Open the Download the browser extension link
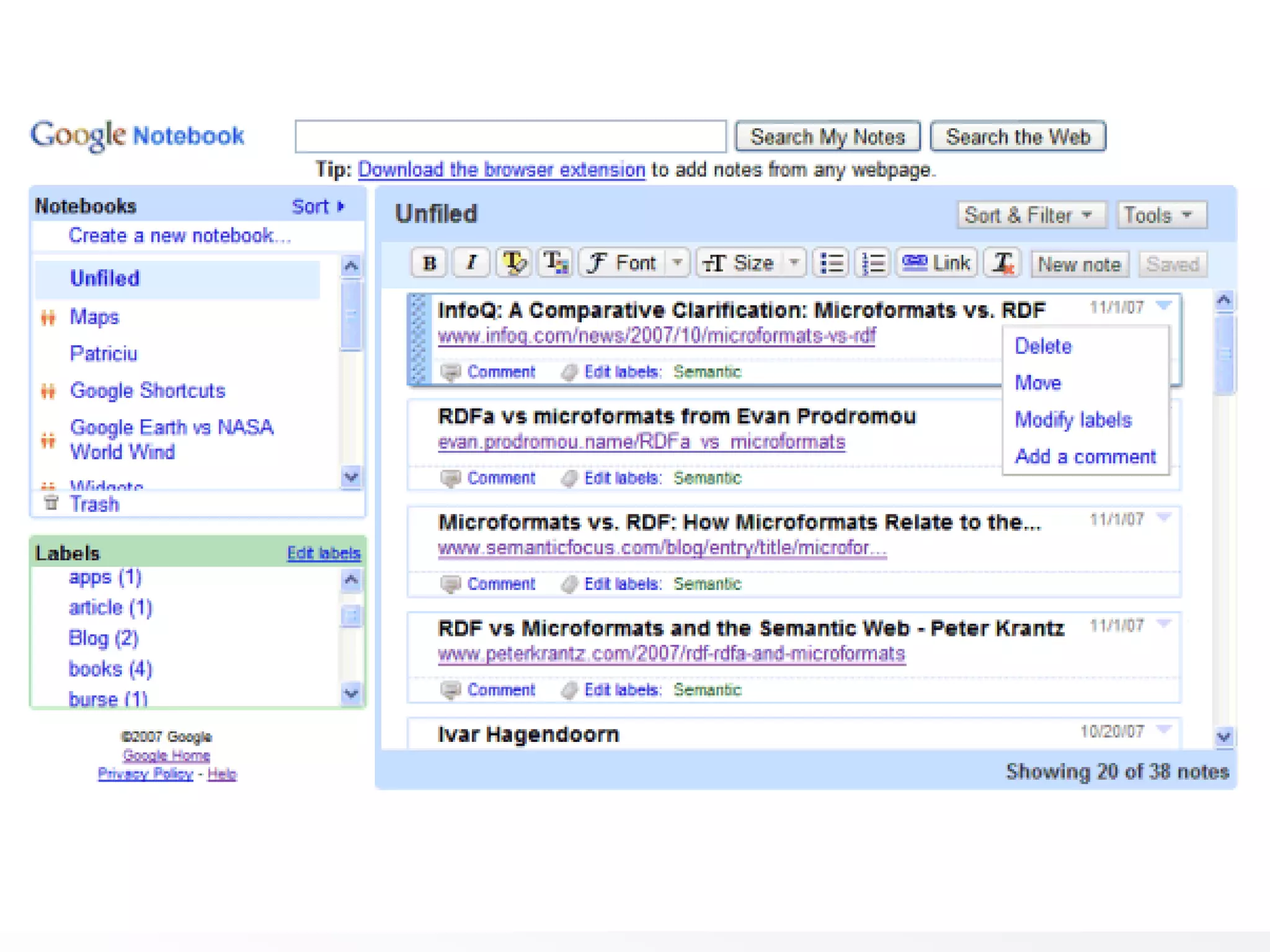The image size is (1270, 952). (501, 170)
